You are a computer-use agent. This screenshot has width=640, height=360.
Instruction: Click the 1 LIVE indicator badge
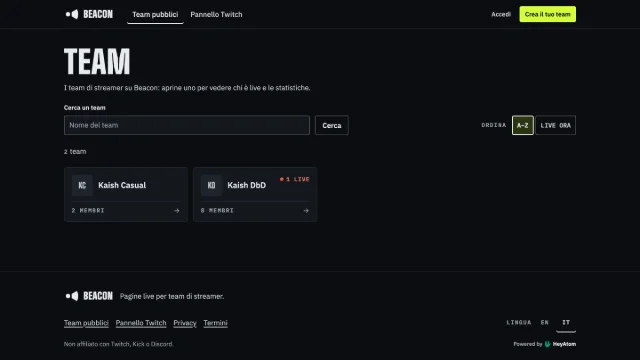[294, 179]
